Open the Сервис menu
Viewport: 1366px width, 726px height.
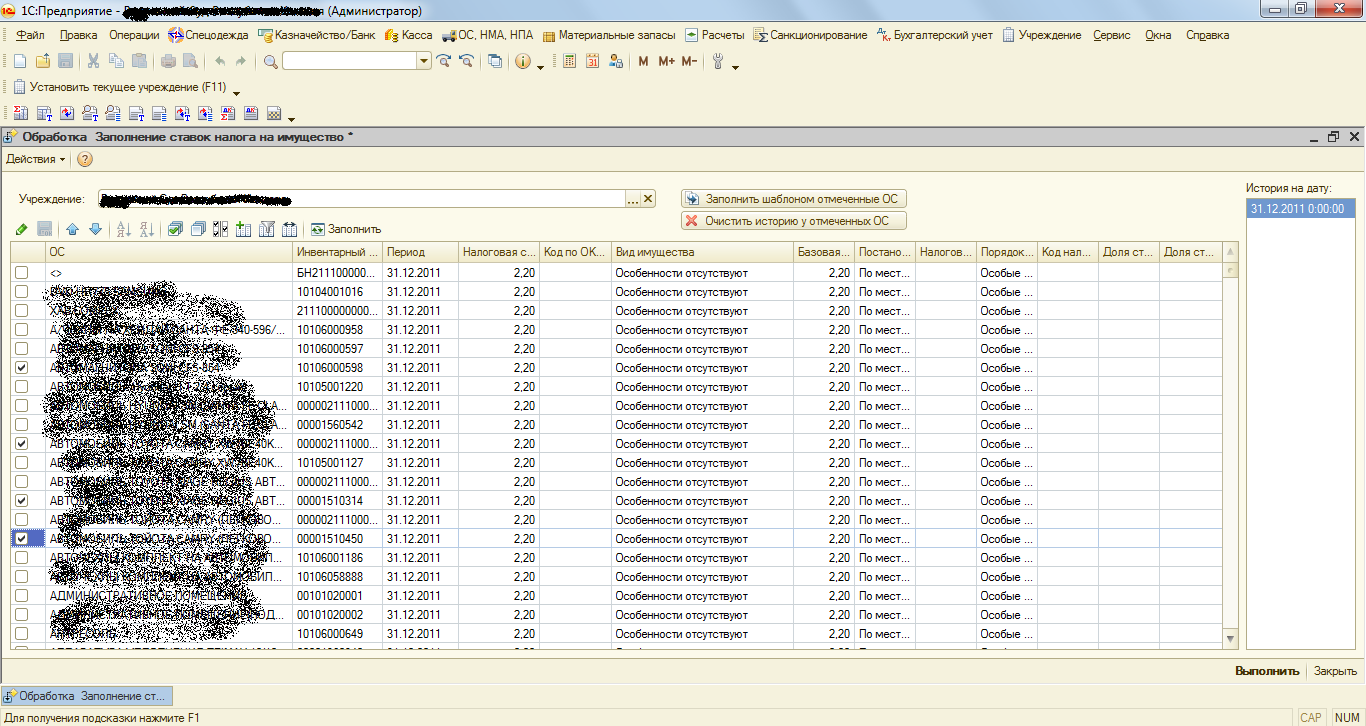1112,35
